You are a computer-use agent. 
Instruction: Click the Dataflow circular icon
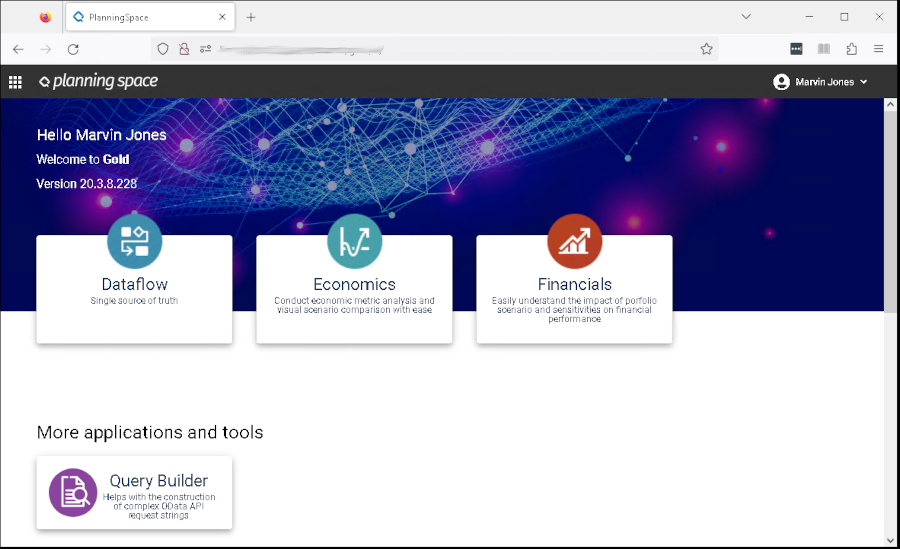pyautogui.click(x=134, y=241)
